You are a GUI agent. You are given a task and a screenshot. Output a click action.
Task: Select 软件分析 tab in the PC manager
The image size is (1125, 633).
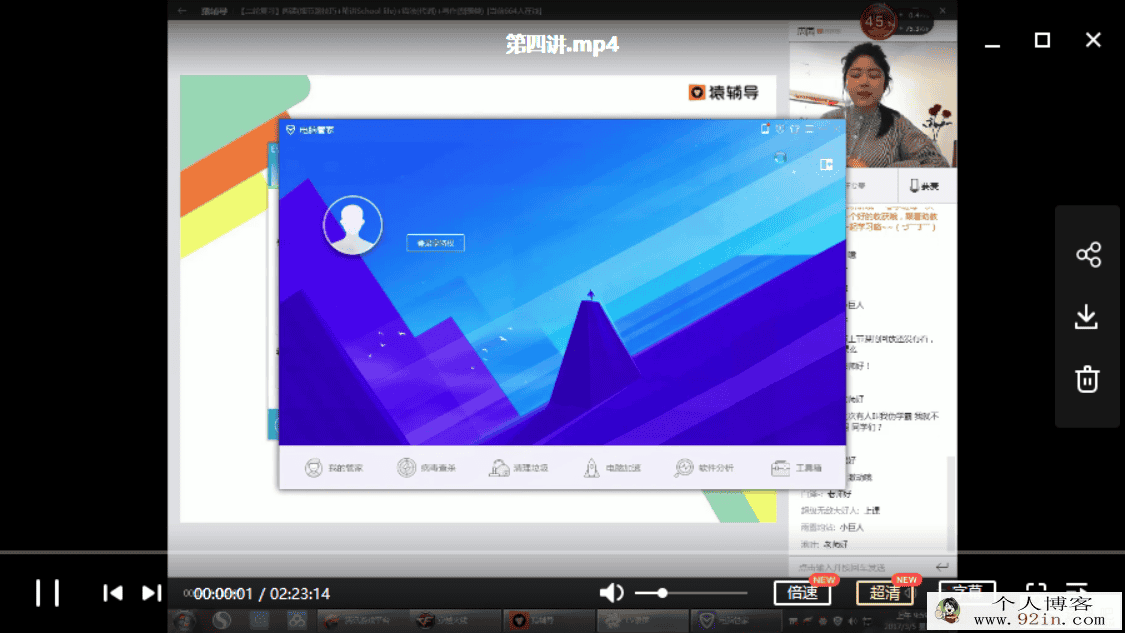click(x=704, y=468)
